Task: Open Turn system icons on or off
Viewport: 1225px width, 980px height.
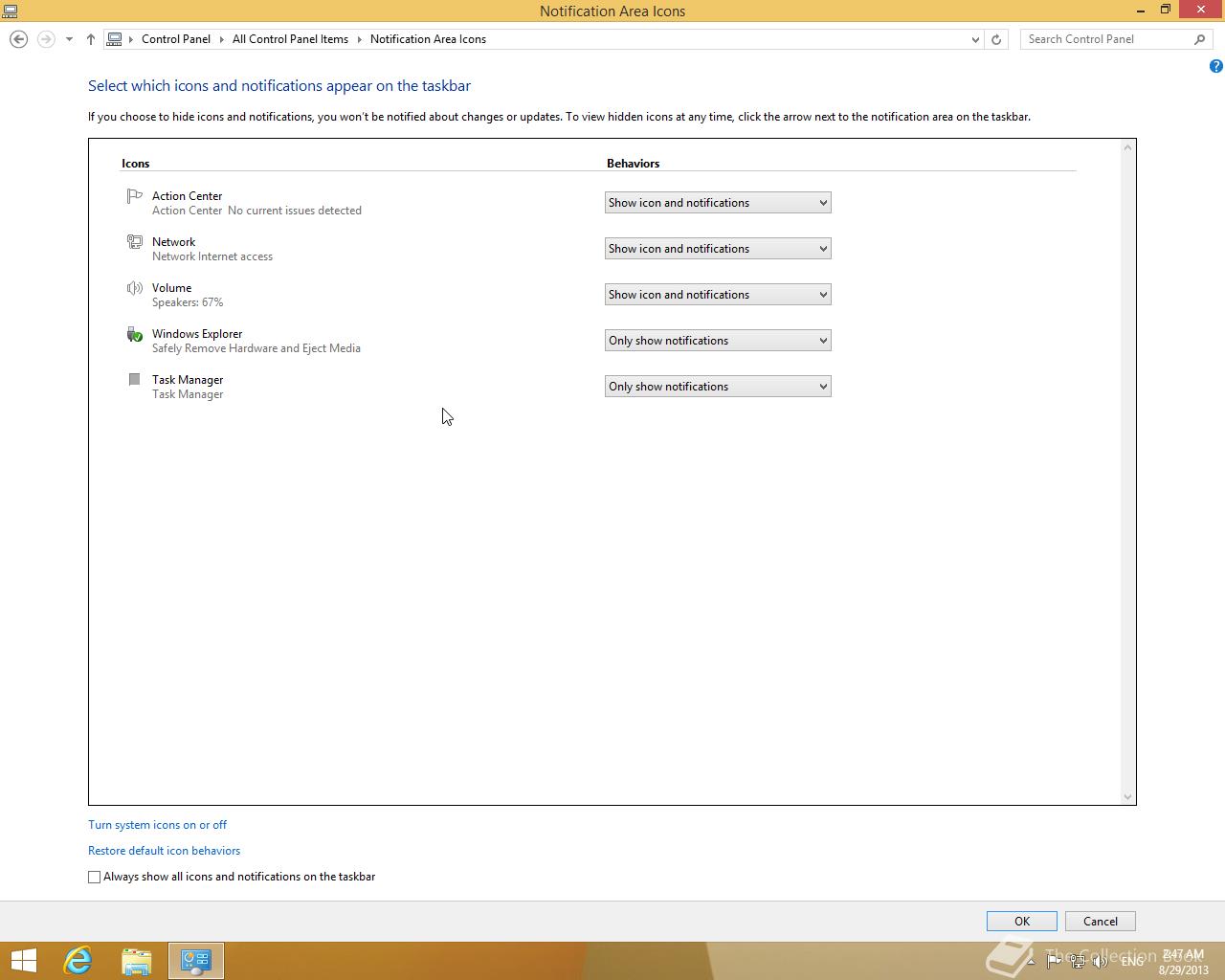Action: coord(157,825)
